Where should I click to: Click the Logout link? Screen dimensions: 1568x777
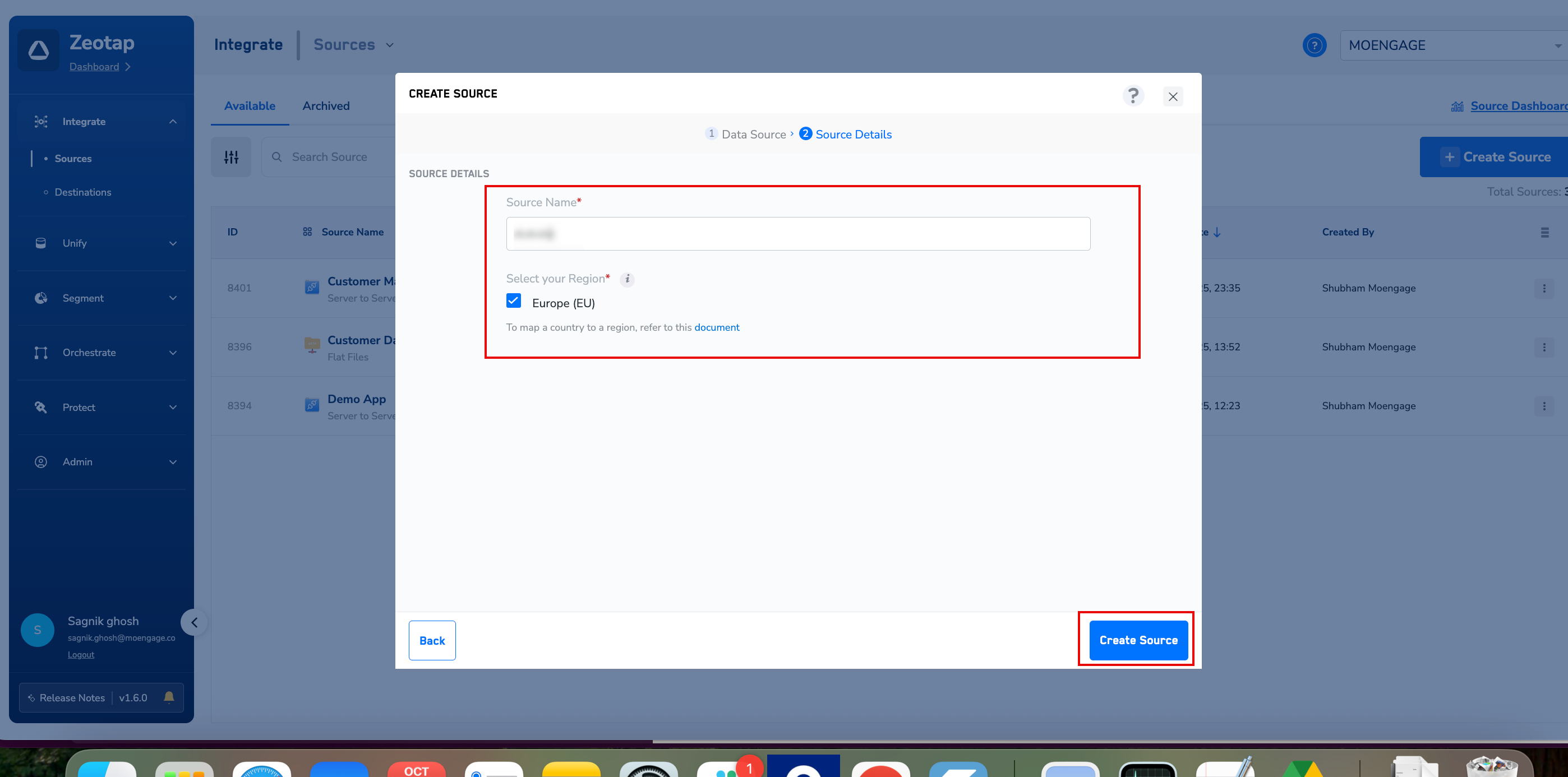pos(81,655)
